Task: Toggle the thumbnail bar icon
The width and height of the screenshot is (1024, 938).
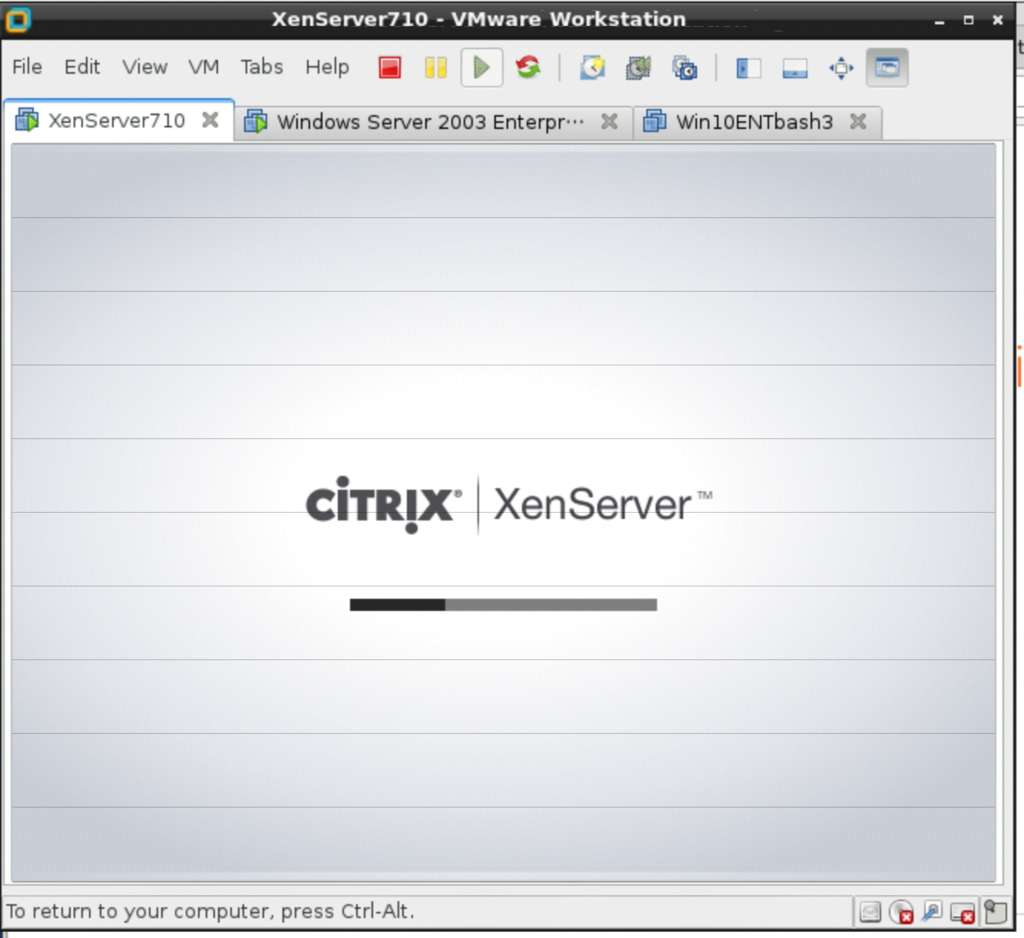Action: pos(795,67)
